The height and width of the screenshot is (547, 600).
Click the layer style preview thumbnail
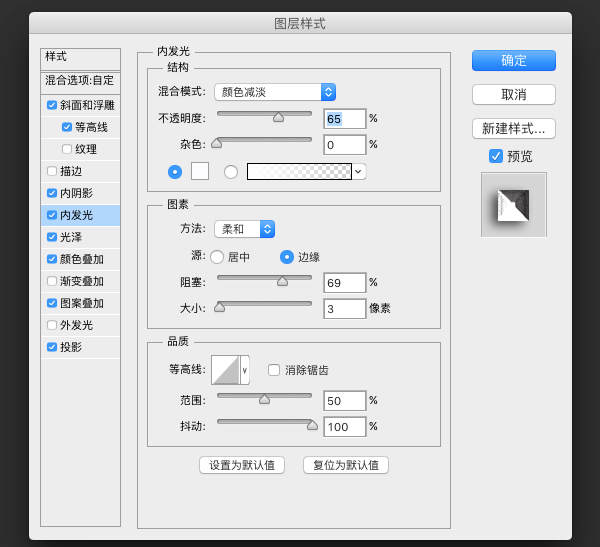pyautogui.click(x=513, y=205)
